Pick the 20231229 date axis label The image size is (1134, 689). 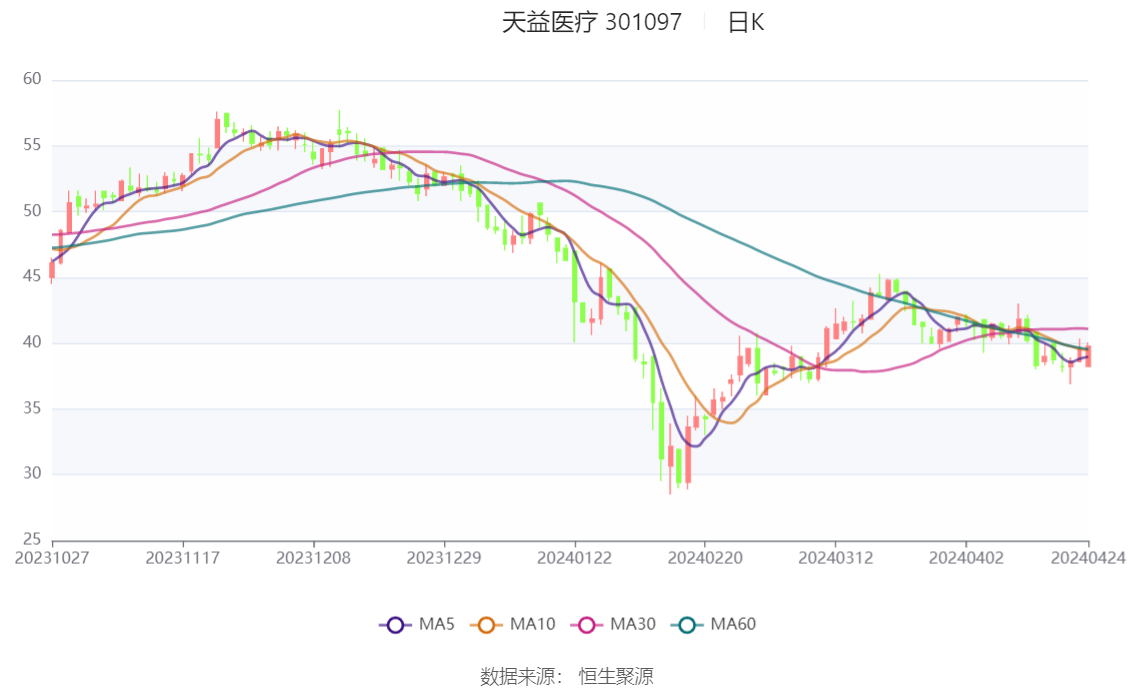point(444,558)
